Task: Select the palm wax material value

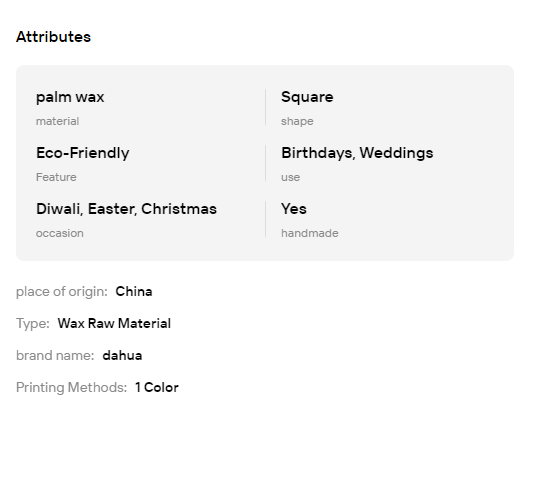Action: click(70, 97)
